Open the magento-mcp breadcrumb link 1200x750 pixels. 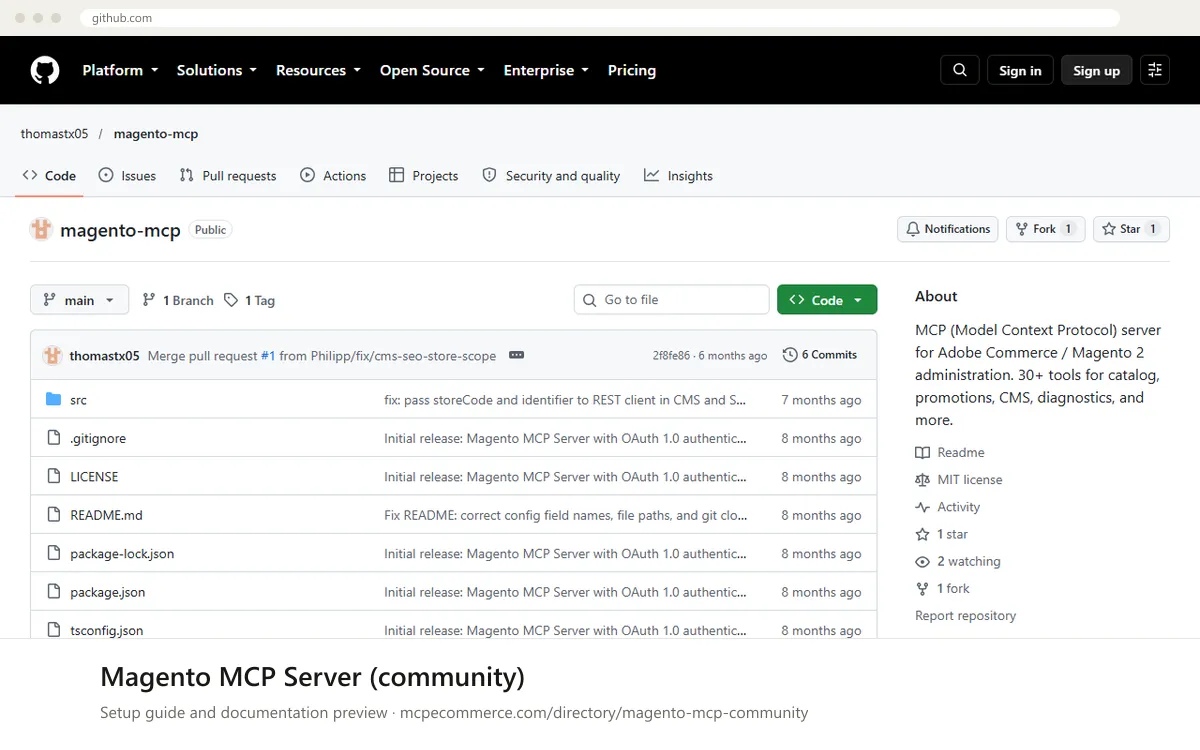[156, 134]
